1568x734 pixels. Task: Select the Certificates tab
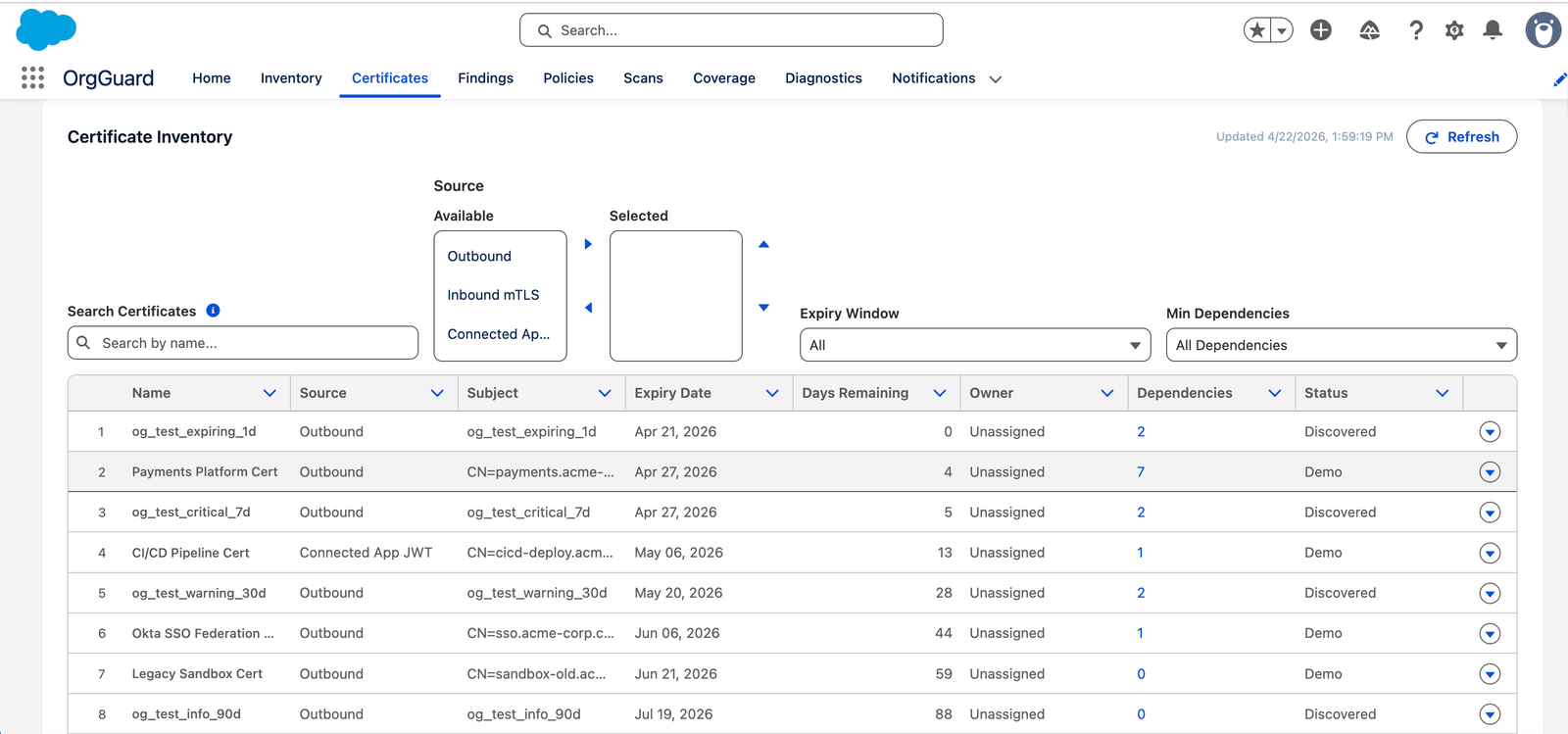[x=390, y=78]
